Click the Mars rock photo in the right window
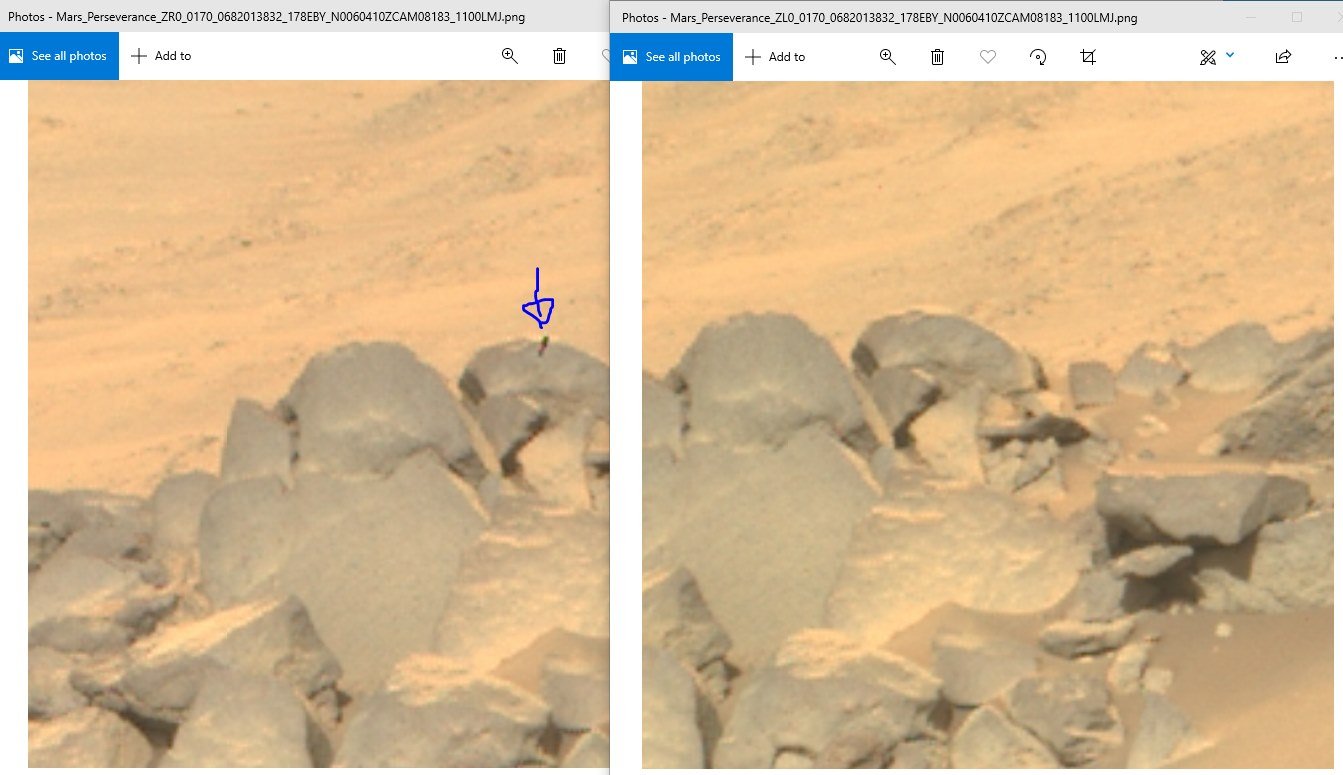This screenshot has height=775, width=1343. (988, 425)
